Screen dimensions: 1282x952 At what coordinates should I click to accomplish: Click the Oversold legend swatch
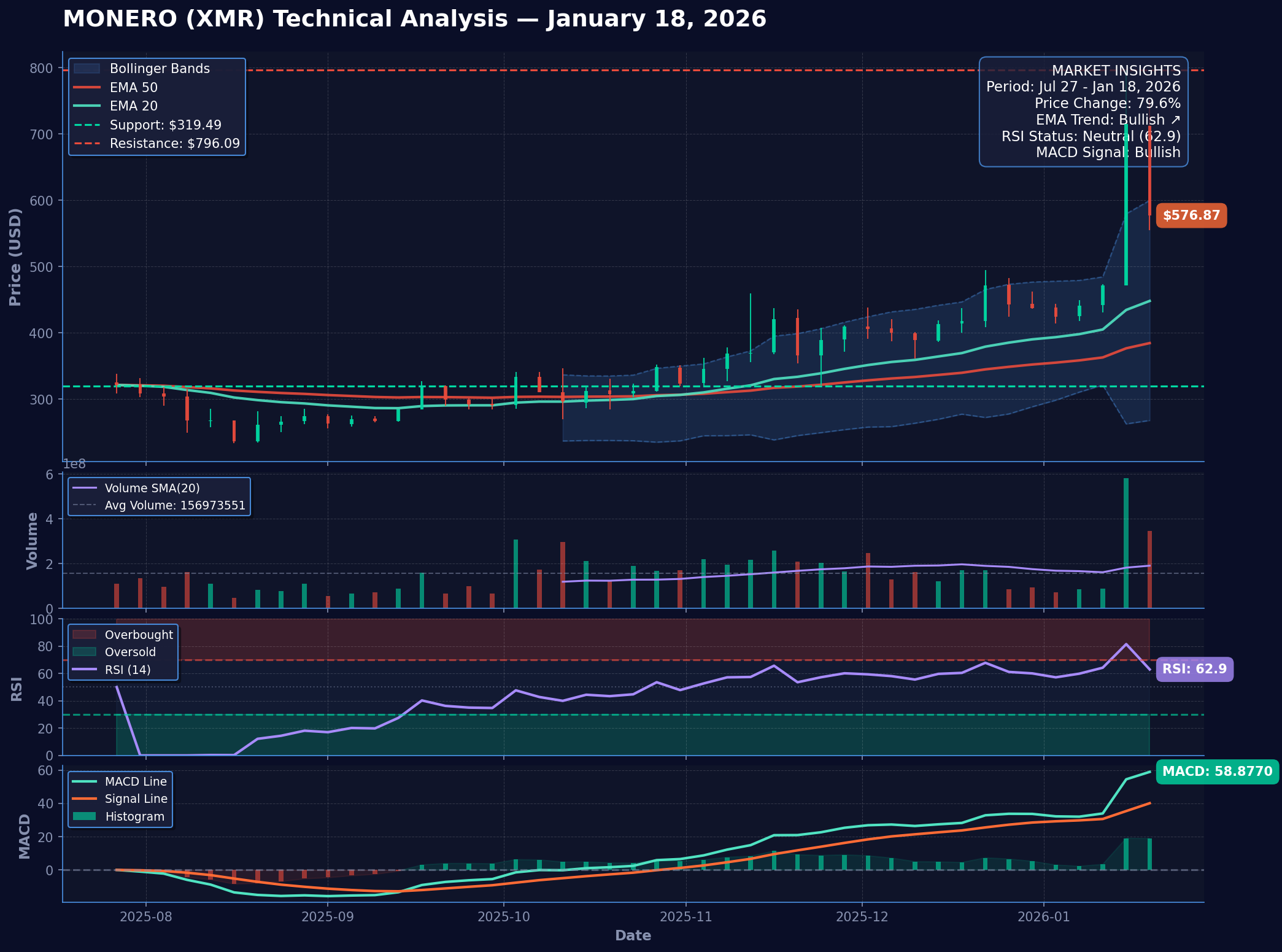pyautogui.click(x=84, y=652)
